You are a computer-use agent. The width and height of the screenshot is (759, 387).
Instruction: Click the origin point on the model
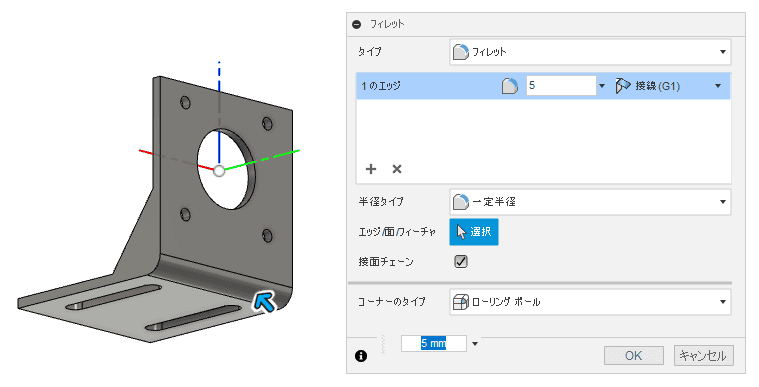click(219, 170)
